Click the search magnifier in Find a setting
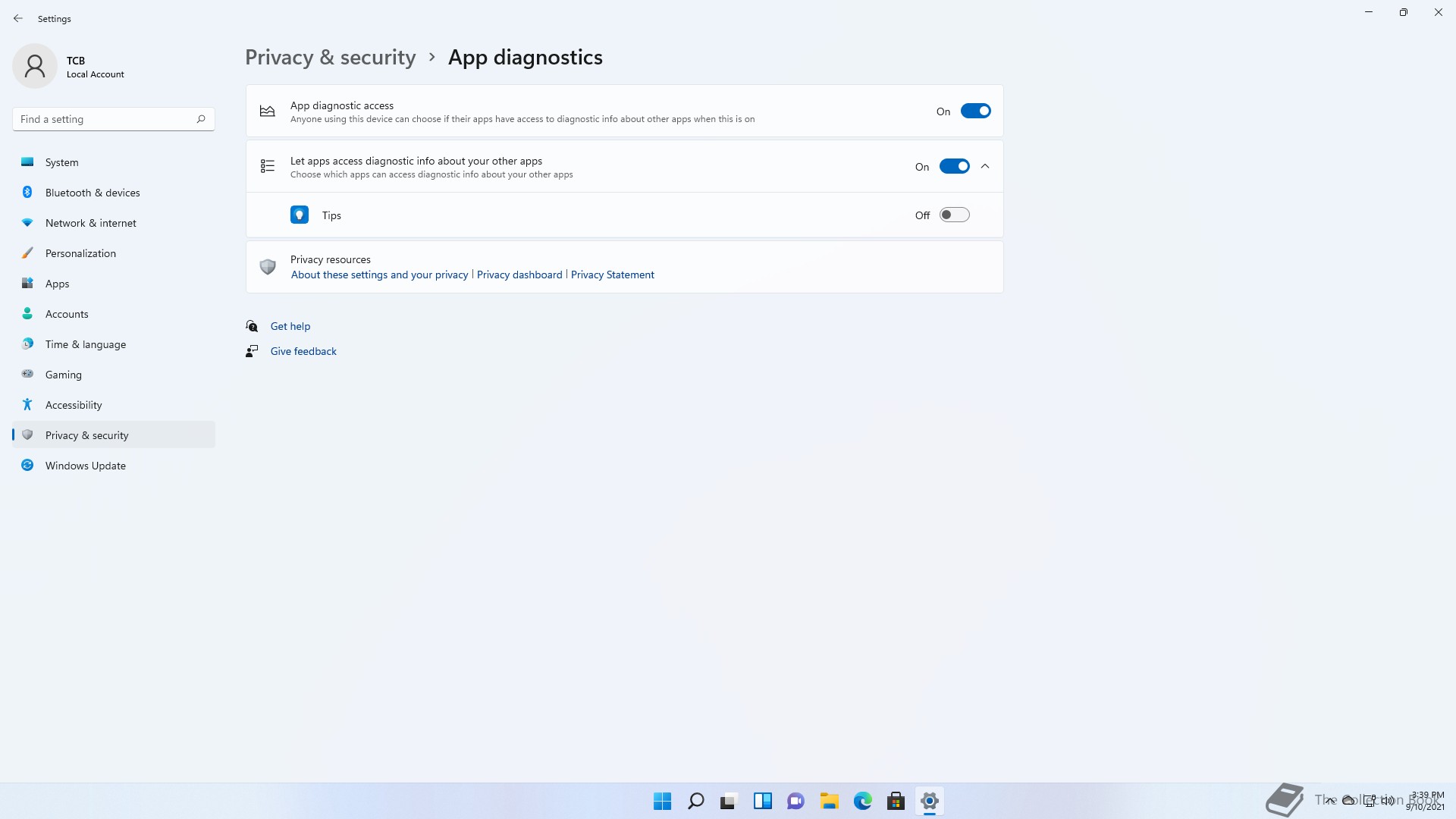The height and width of the screenshot is (819, 1456). (201, 119)
